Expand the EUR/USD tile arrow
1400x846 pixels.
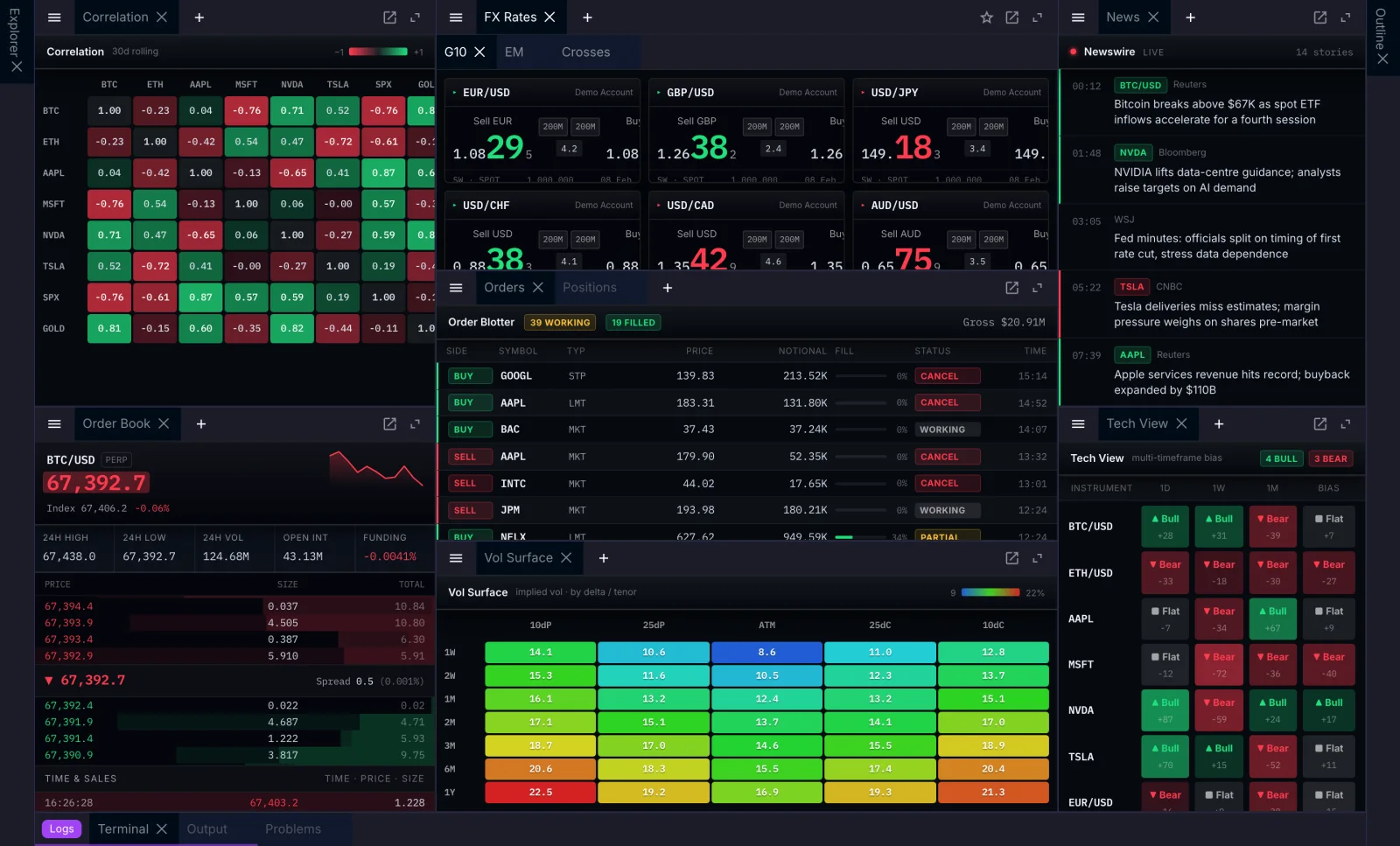pyautogui.click(x=454, y=93)
